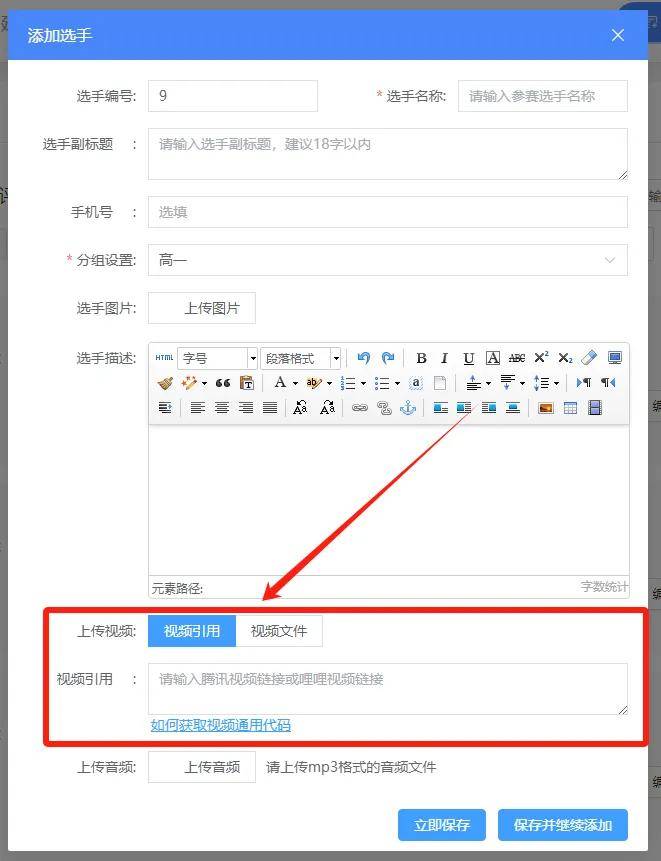Click the 立即保存 button
661x861 pixels.
(x=441, y=825)
